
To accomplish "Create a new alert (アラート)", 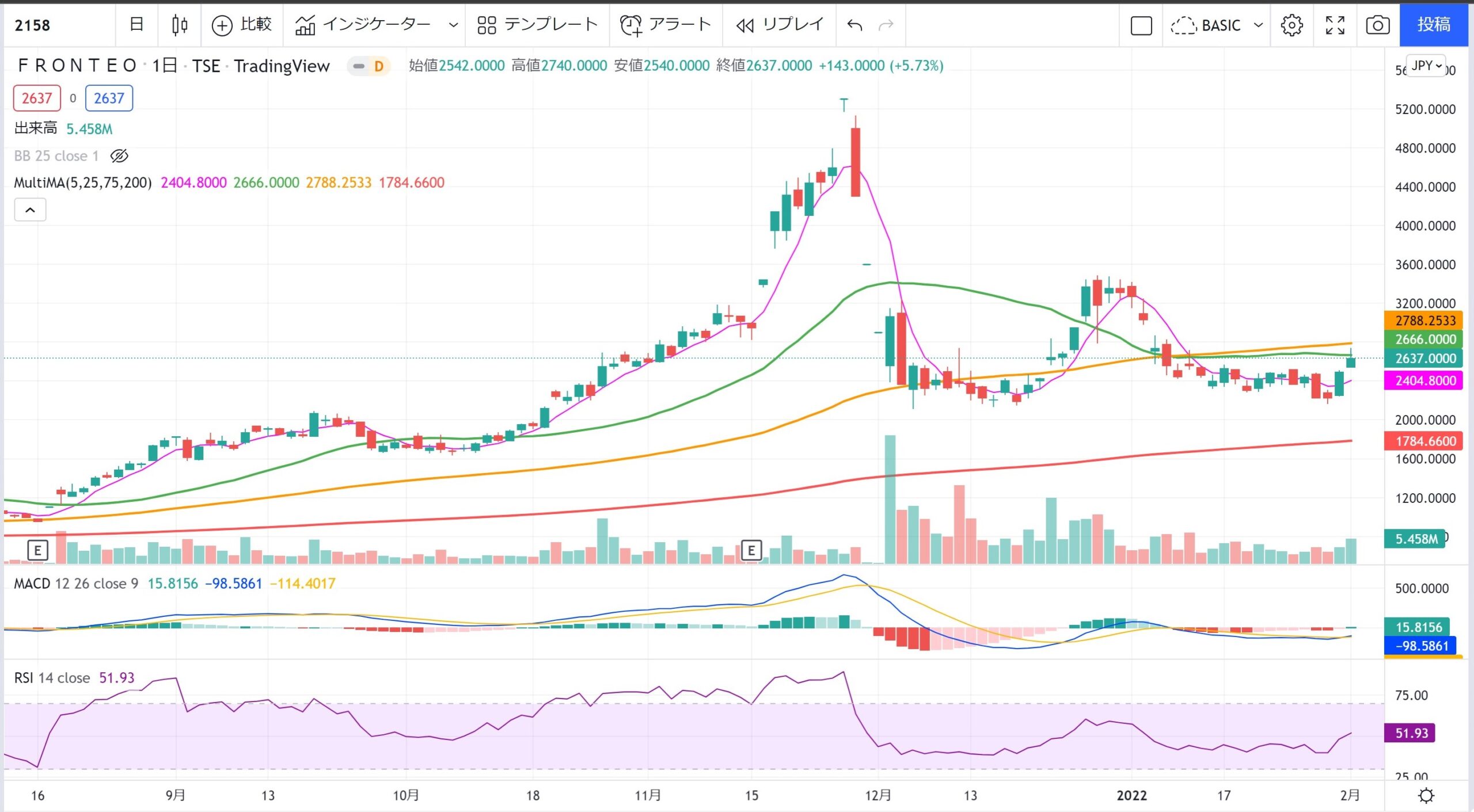I will [x=666, y=25].
